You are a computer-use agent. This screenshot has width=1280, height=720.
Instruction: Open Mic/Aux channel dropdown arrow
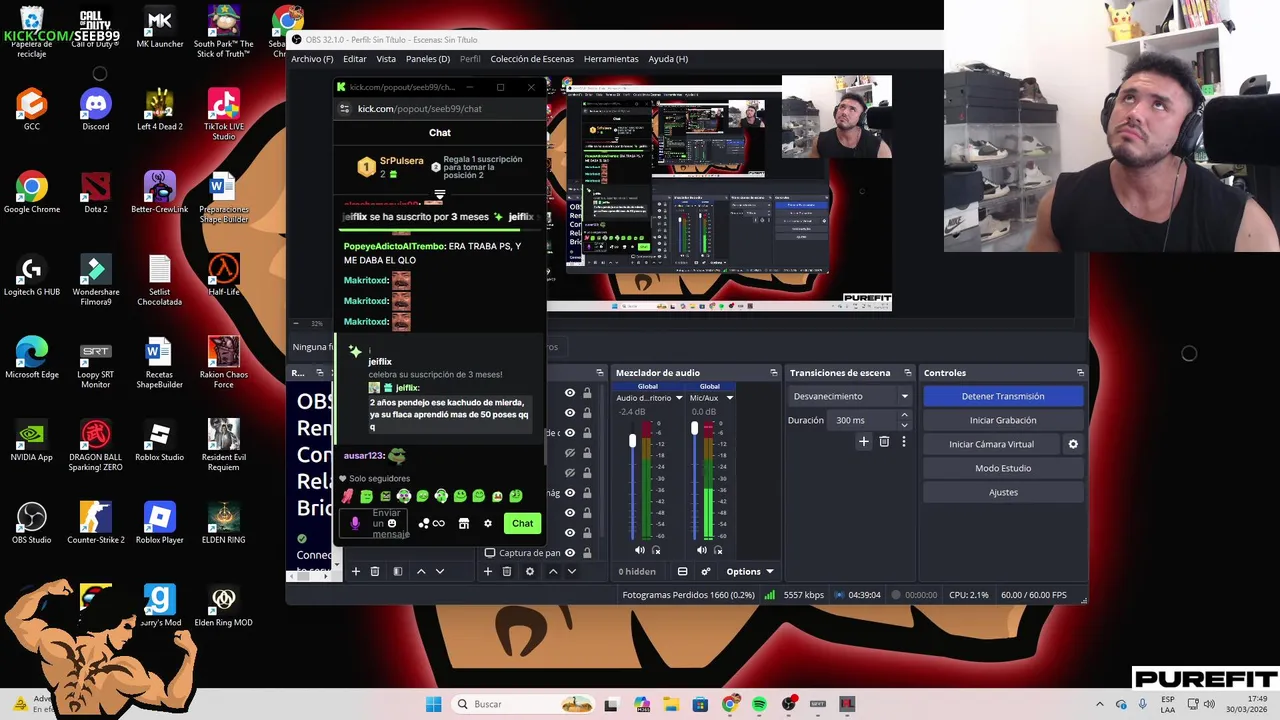point(729,398)
